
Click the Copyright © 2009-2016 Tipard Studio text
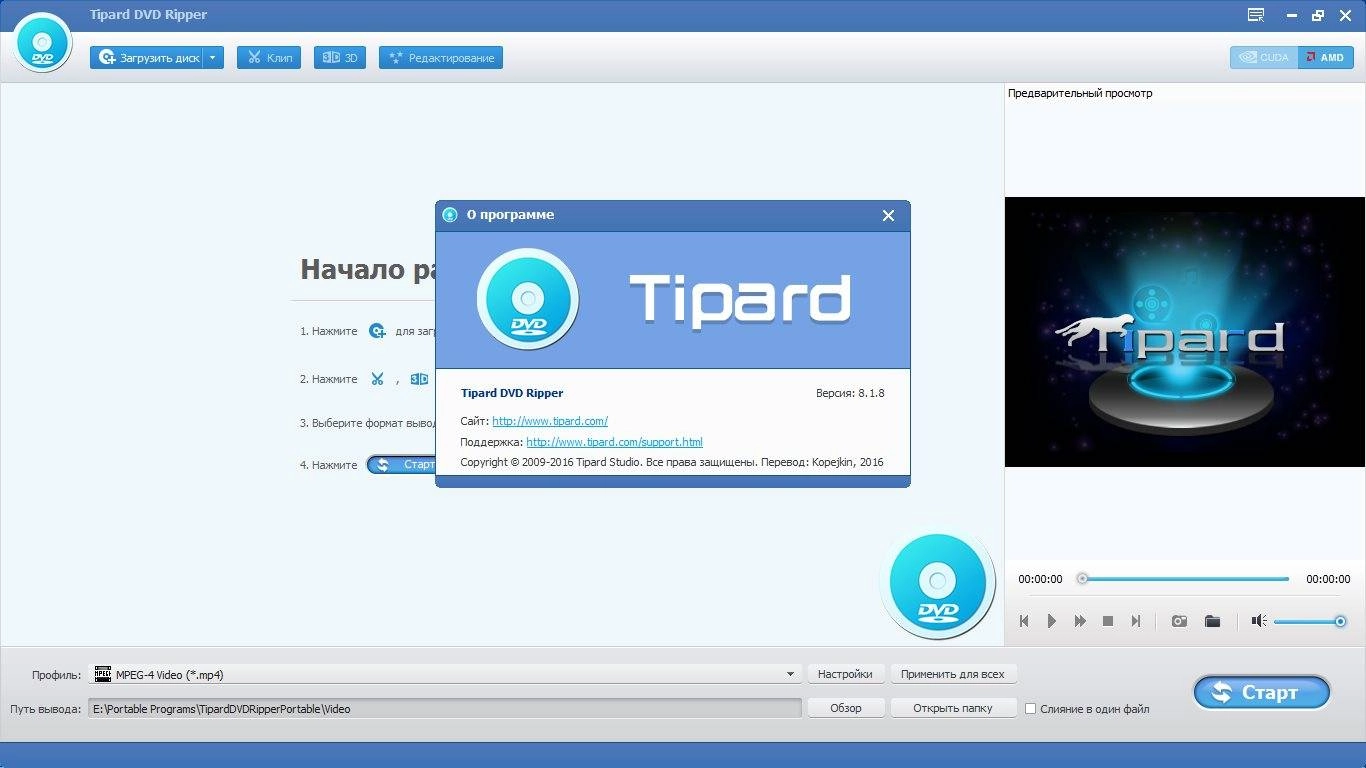[549, 463]
